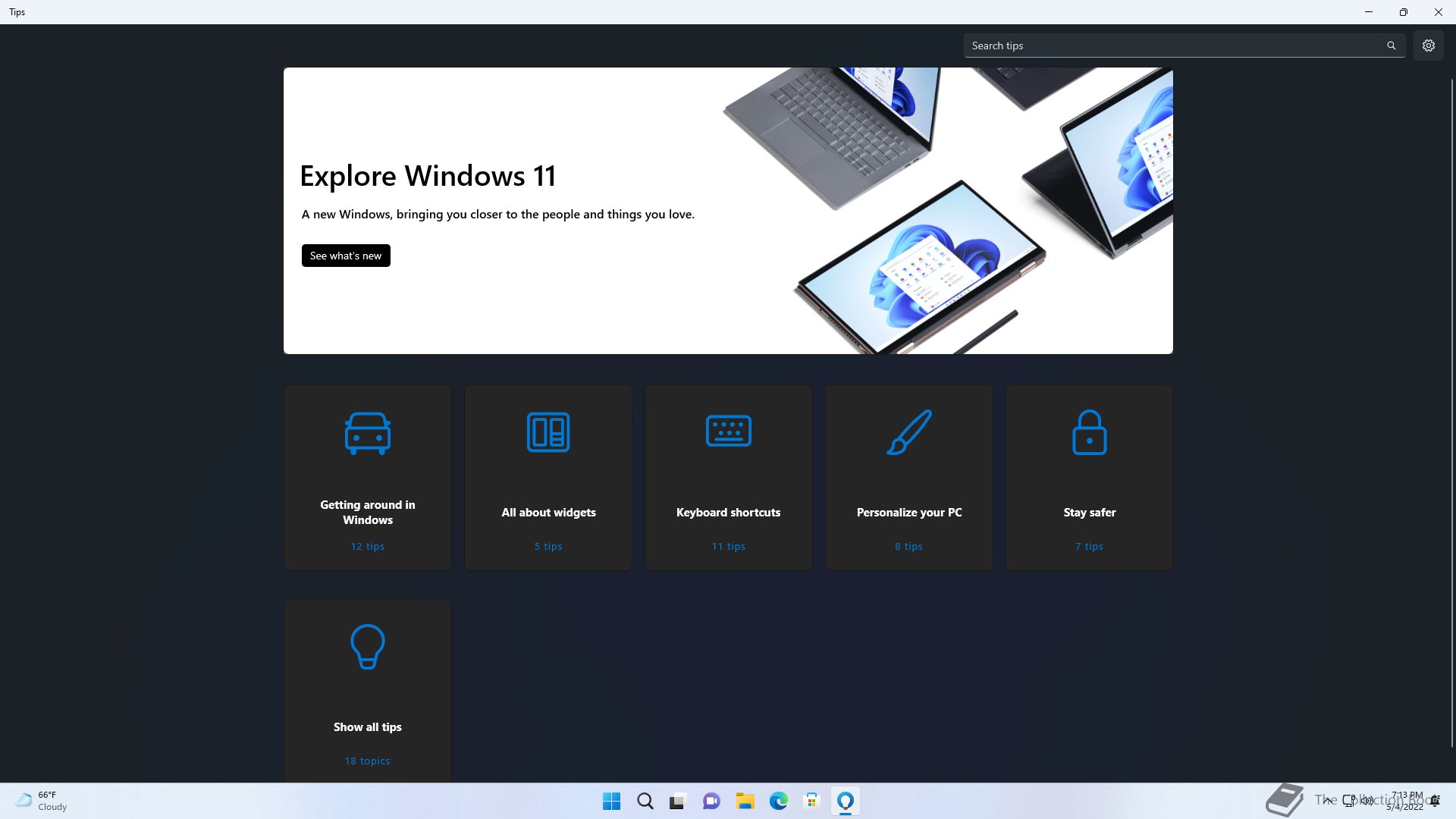Open the Personalize your PC paintbrush icon
The image size is (1456, 819).
tap(909, 432)
